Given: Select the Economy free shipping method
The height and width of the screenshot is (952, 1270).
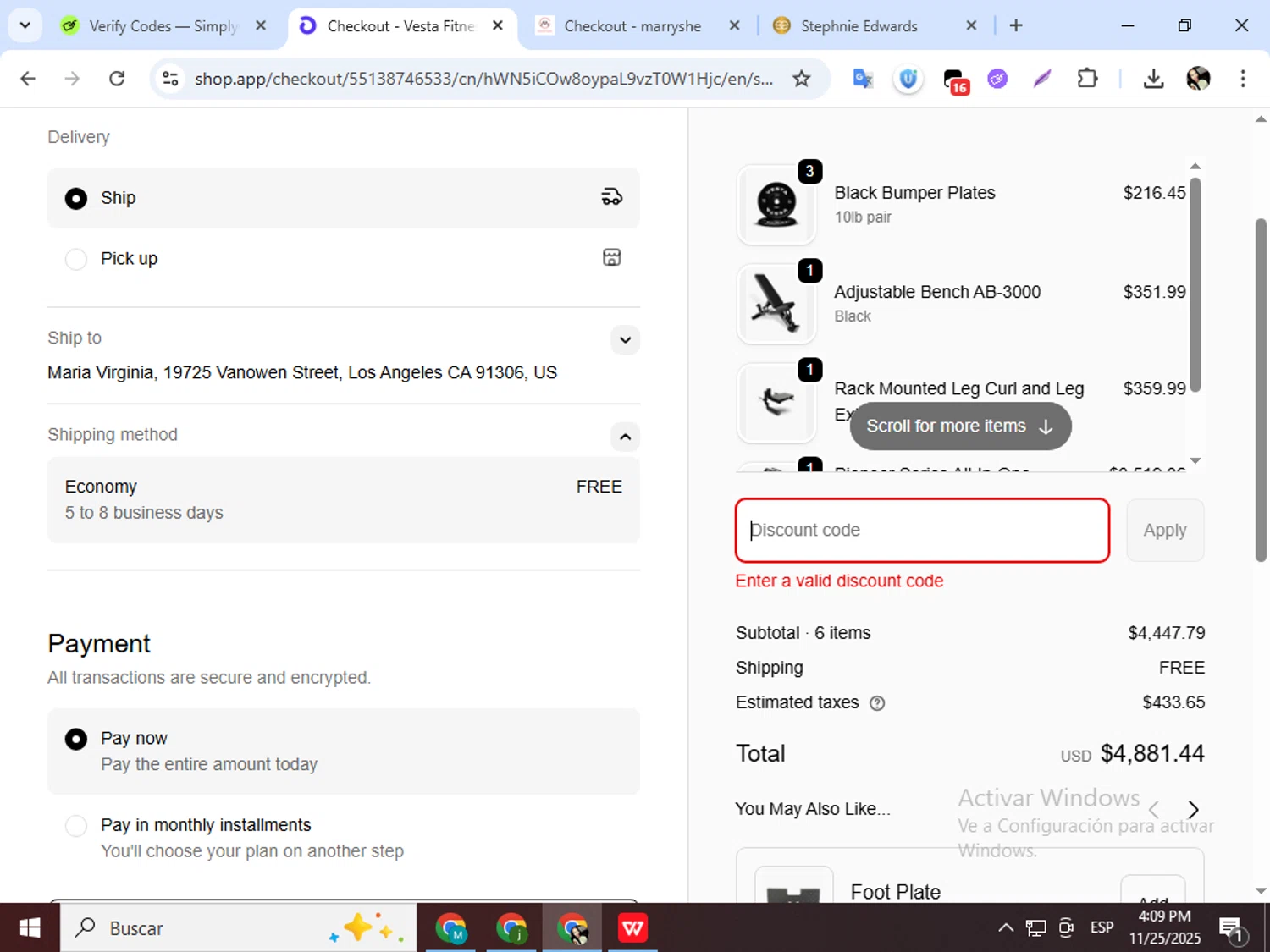Looking at the screenshot, I should click(344, 499).
